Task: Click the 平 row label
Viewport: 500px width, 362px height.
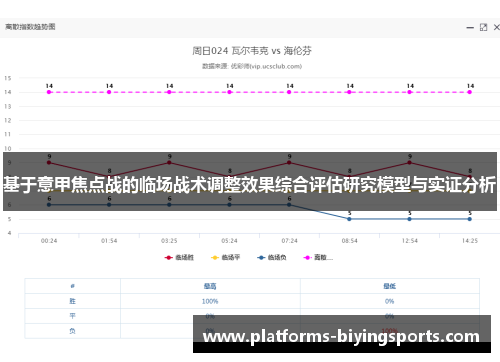Action: (72, 316)
